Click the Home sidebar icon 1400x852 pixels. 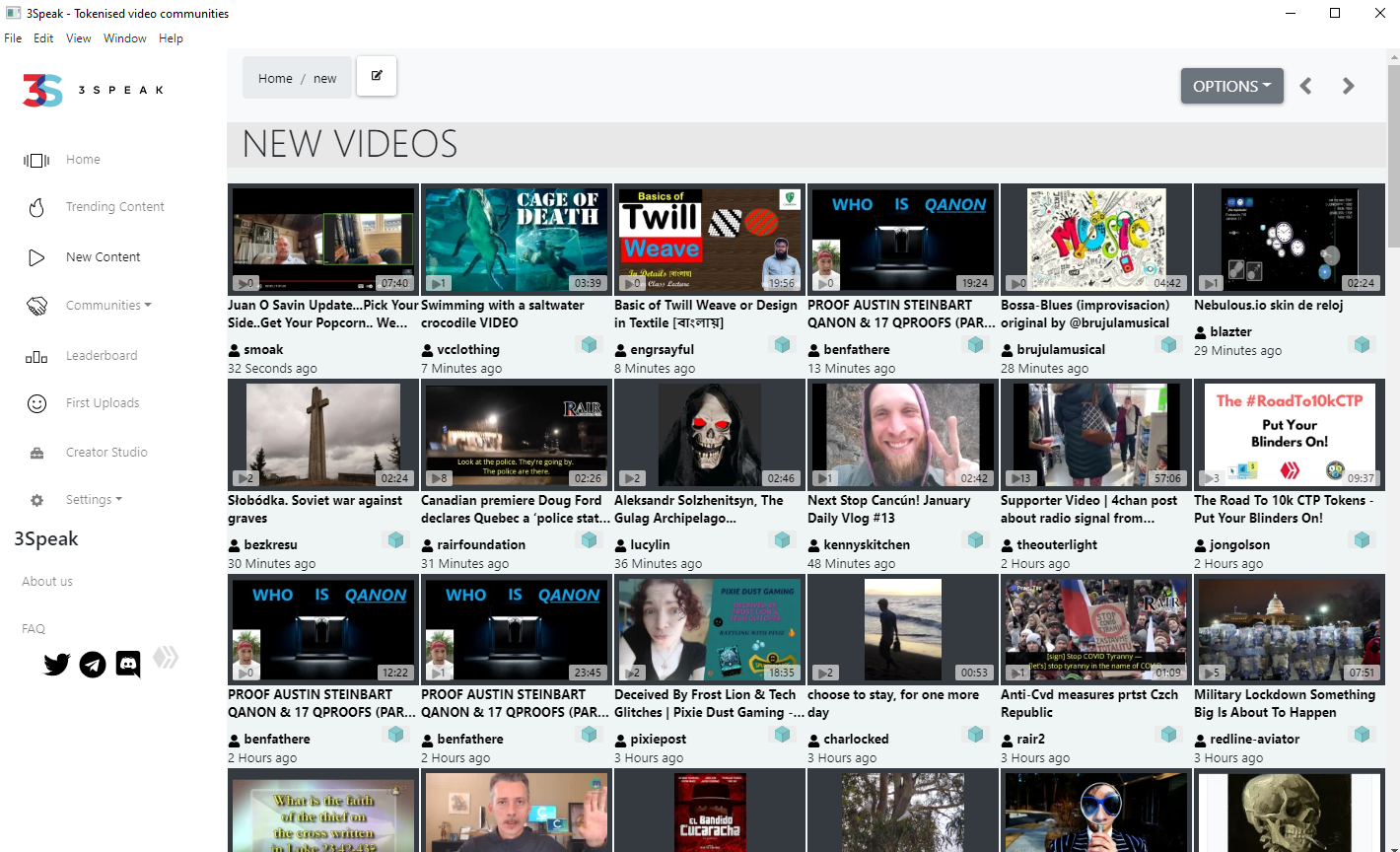pos(36,160)
